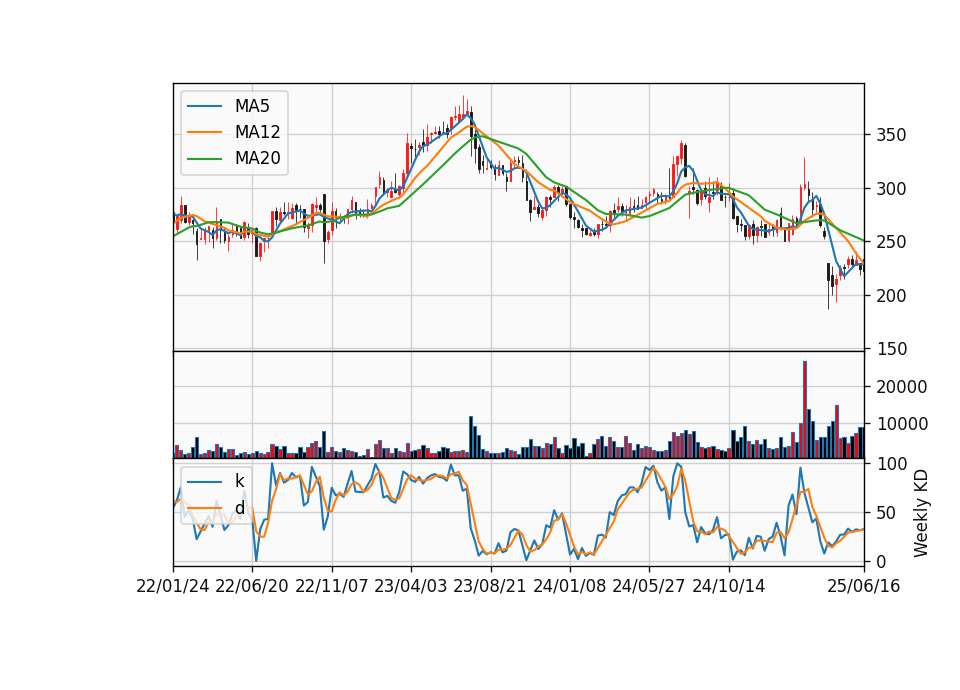The image size is (960, 690).
Task: Select the MA20 legend entry
Action: (x=234, y=158)
